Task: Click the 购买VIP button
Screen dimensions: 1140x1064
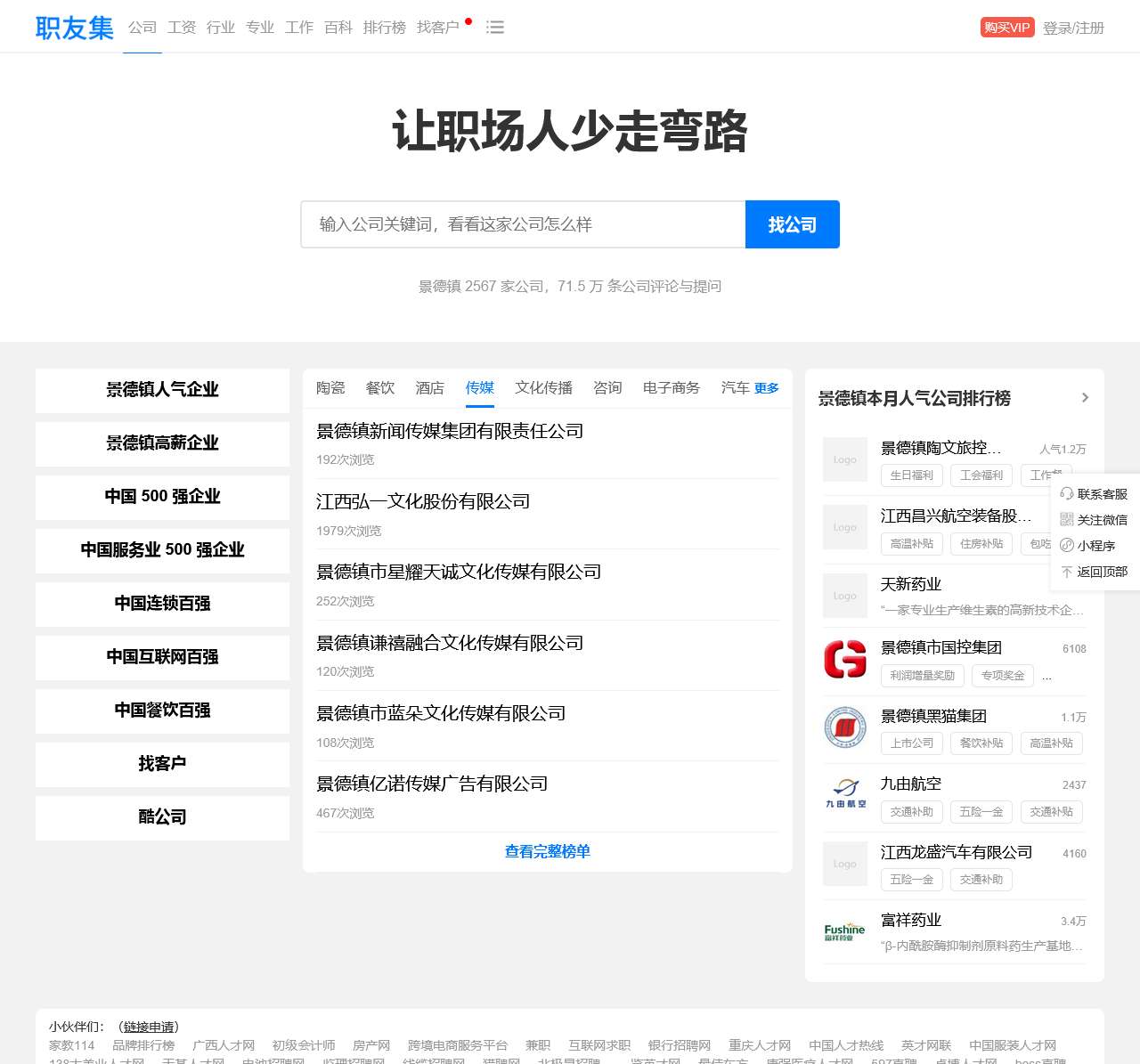Action: (1007, 28)
